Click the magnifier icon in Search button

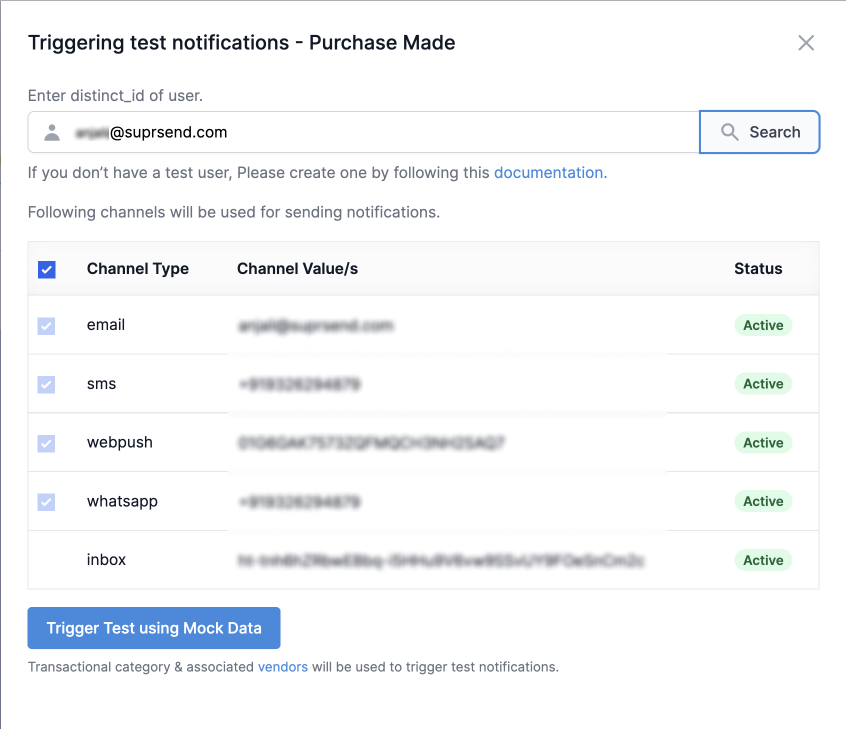[x=730, y=132]
